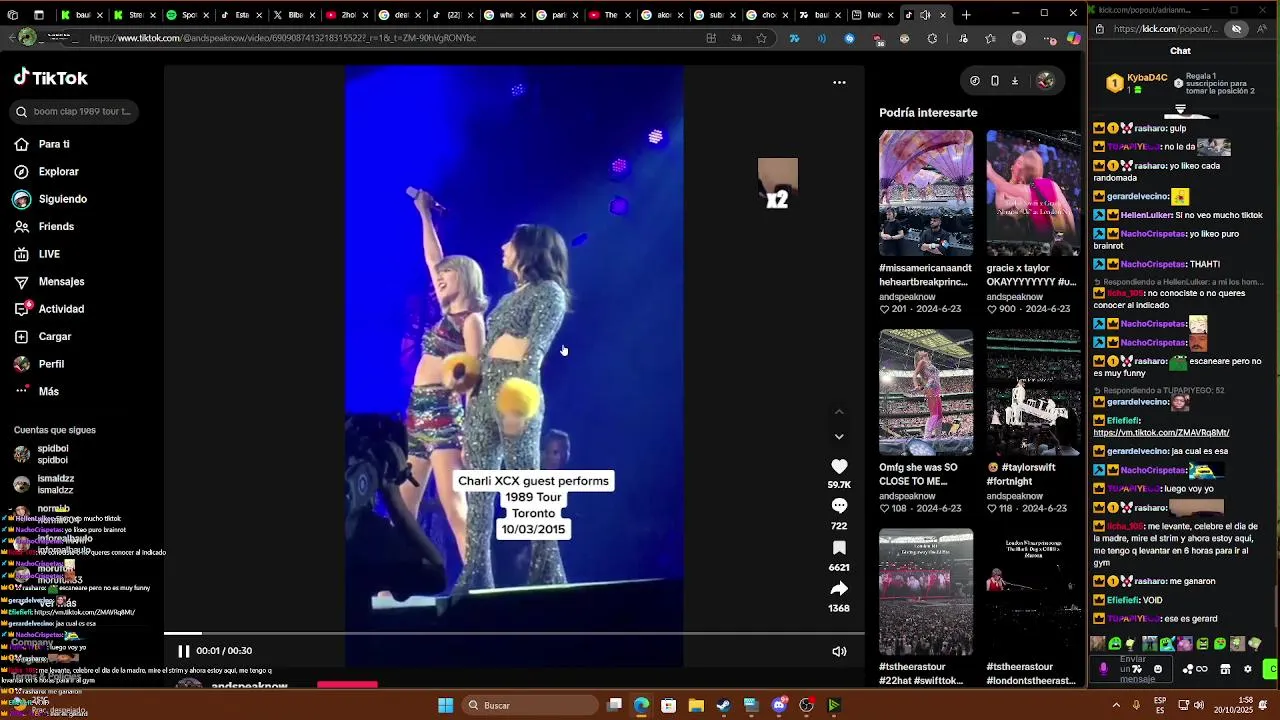Go to next video with down chevron
Screen dimensions: 1280x720
(839, 437)
